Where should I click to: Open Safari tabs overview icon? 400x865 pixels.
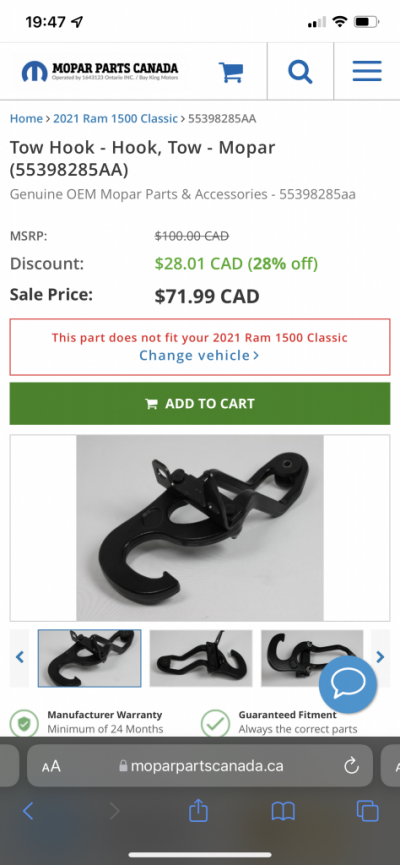click(x=367, y=811)
